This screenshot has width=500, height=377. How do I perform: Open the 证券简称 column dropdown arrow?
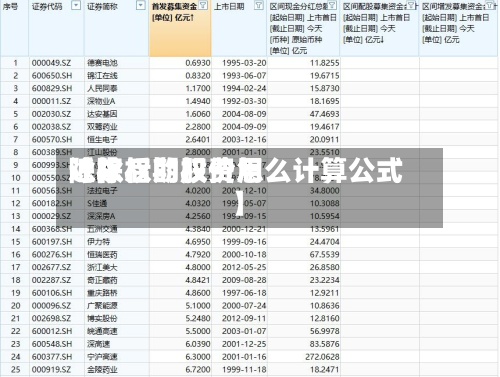point(141,5)
